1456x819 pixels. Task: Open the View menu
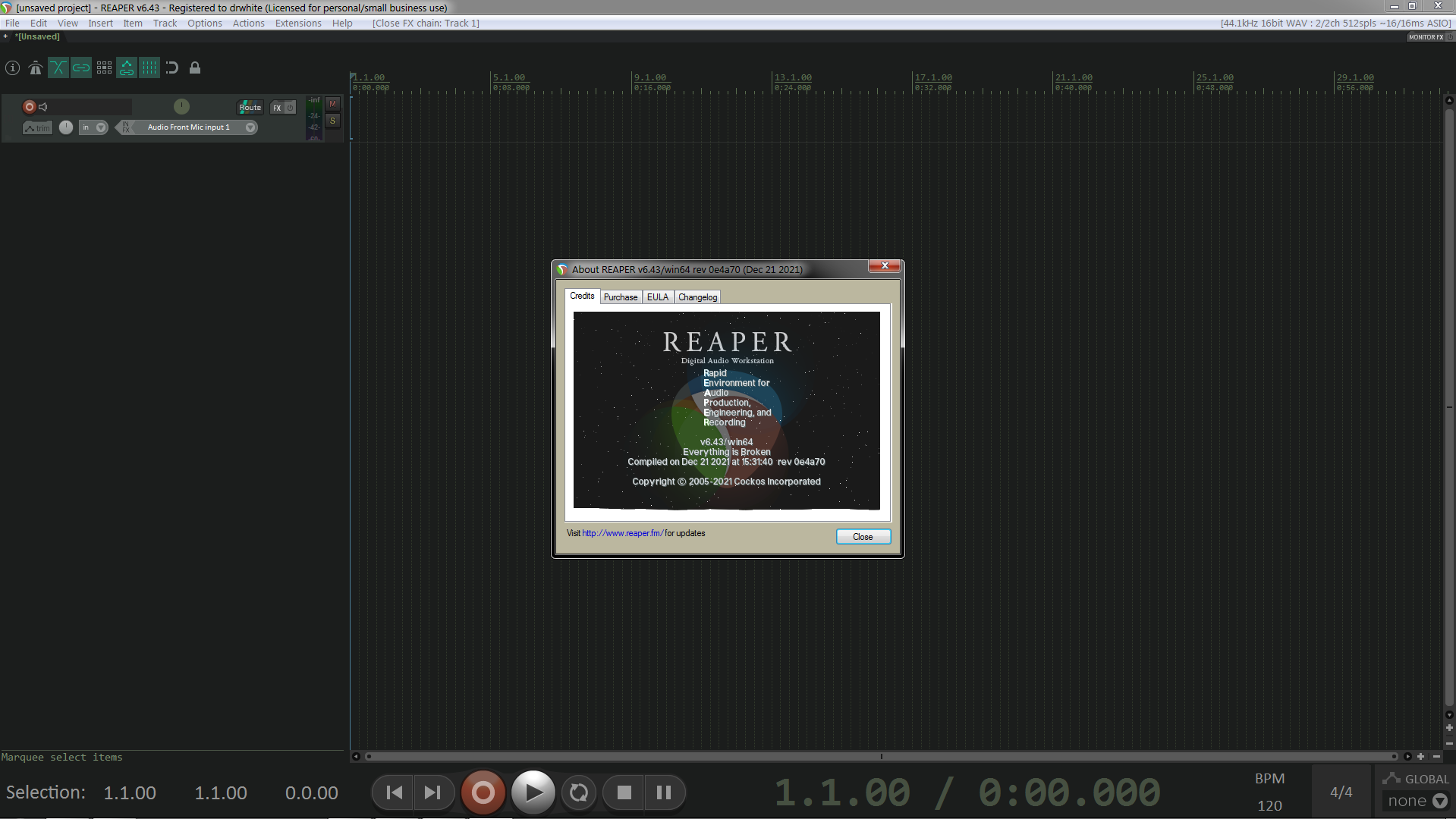68,24
